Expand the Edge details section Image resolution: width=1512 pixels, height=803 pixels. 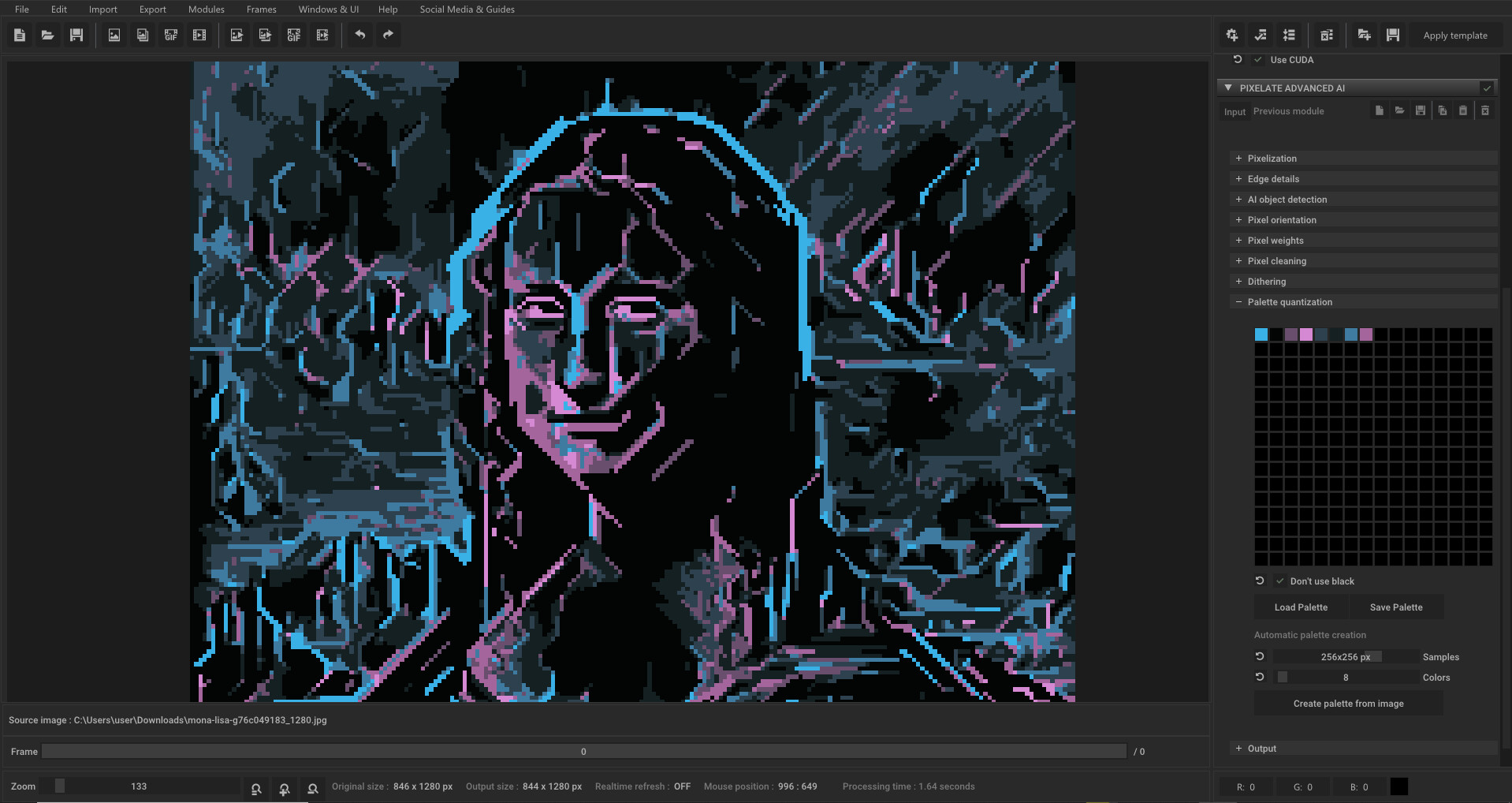[1272, 179]
